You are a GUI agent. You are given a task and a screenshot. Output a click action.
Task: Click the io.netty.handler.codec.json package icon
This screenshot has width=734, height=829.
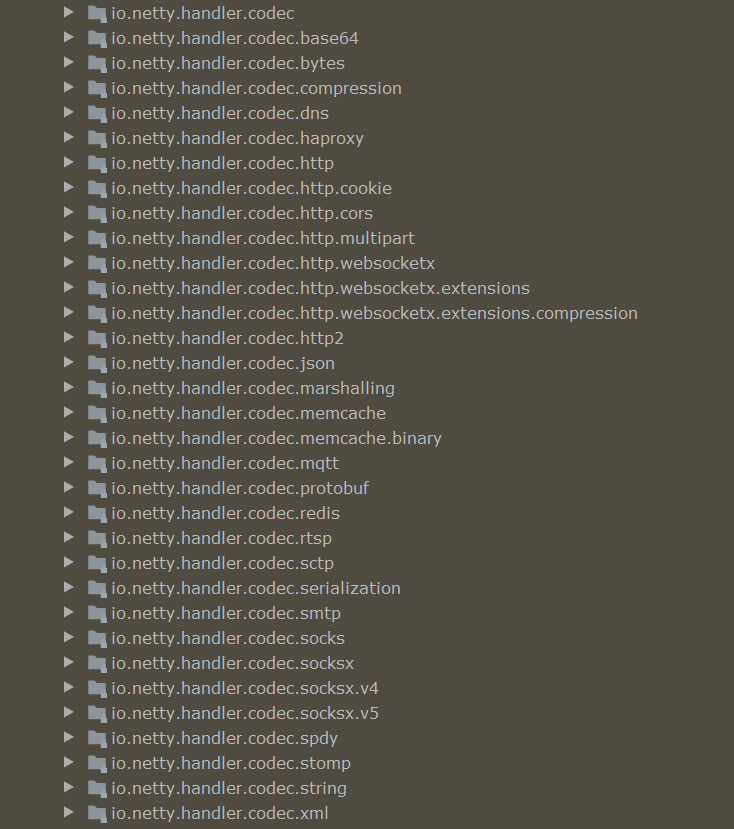point(97,364)
